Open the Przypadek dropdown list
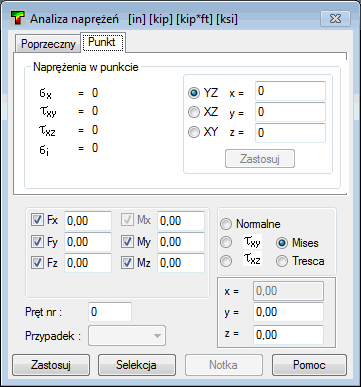The width and height of the screenshot is (361, 387). pyautogui.click(x=127, y=336)
